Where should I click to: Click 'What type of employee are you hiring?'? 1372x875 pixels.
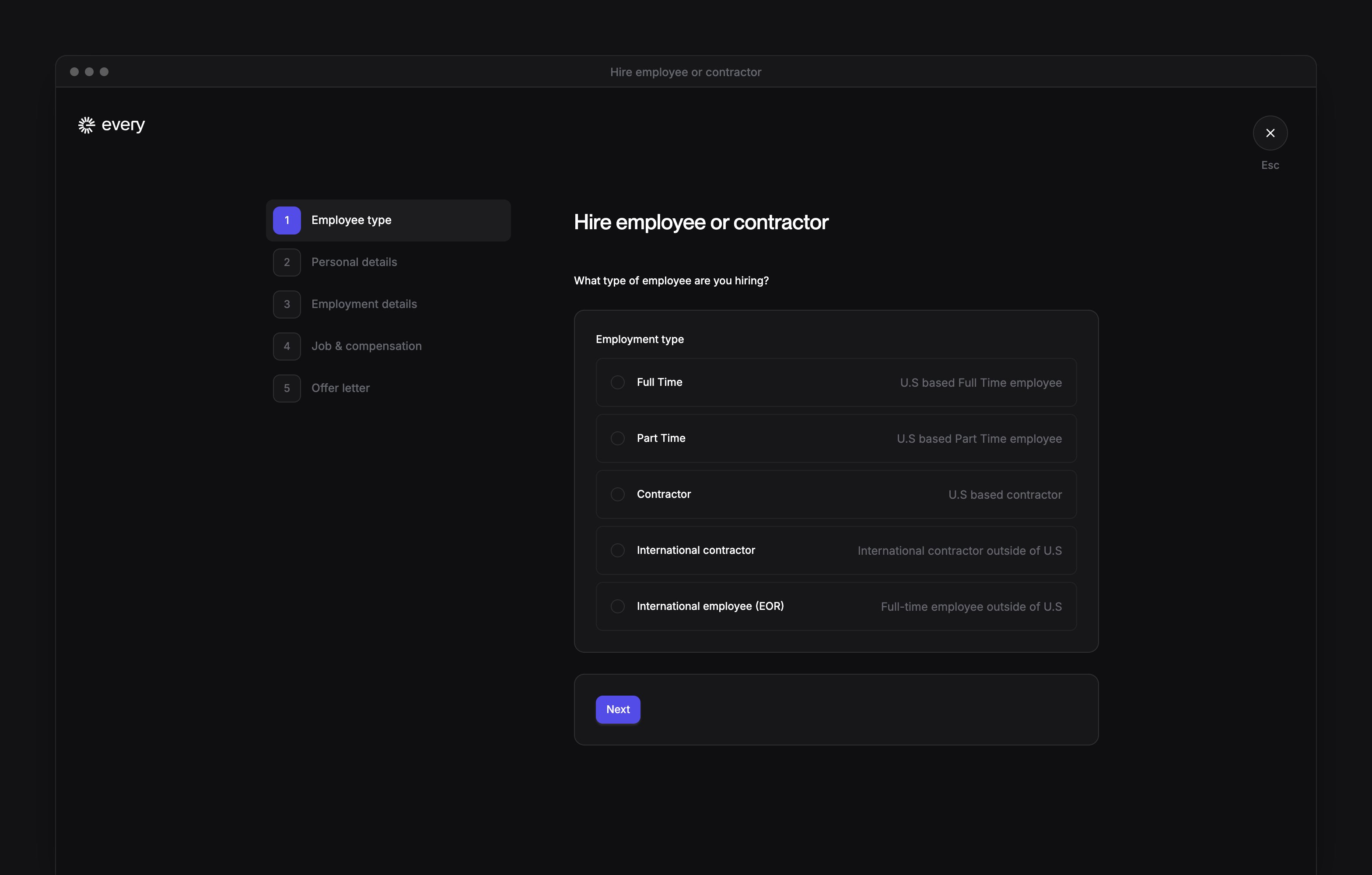point(671,281)
